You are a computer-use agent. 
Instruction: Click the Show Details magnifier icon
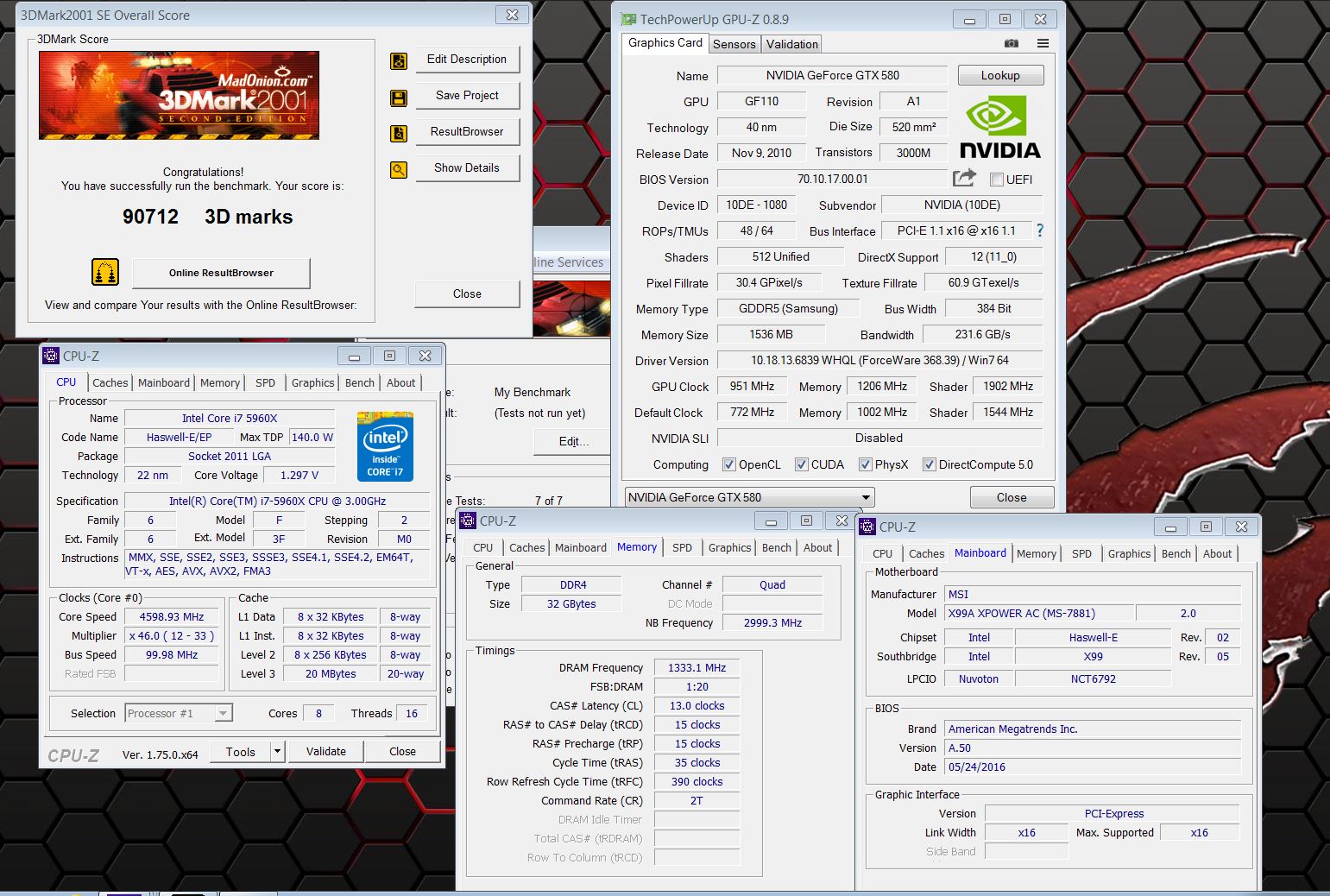tap(399, 170)
